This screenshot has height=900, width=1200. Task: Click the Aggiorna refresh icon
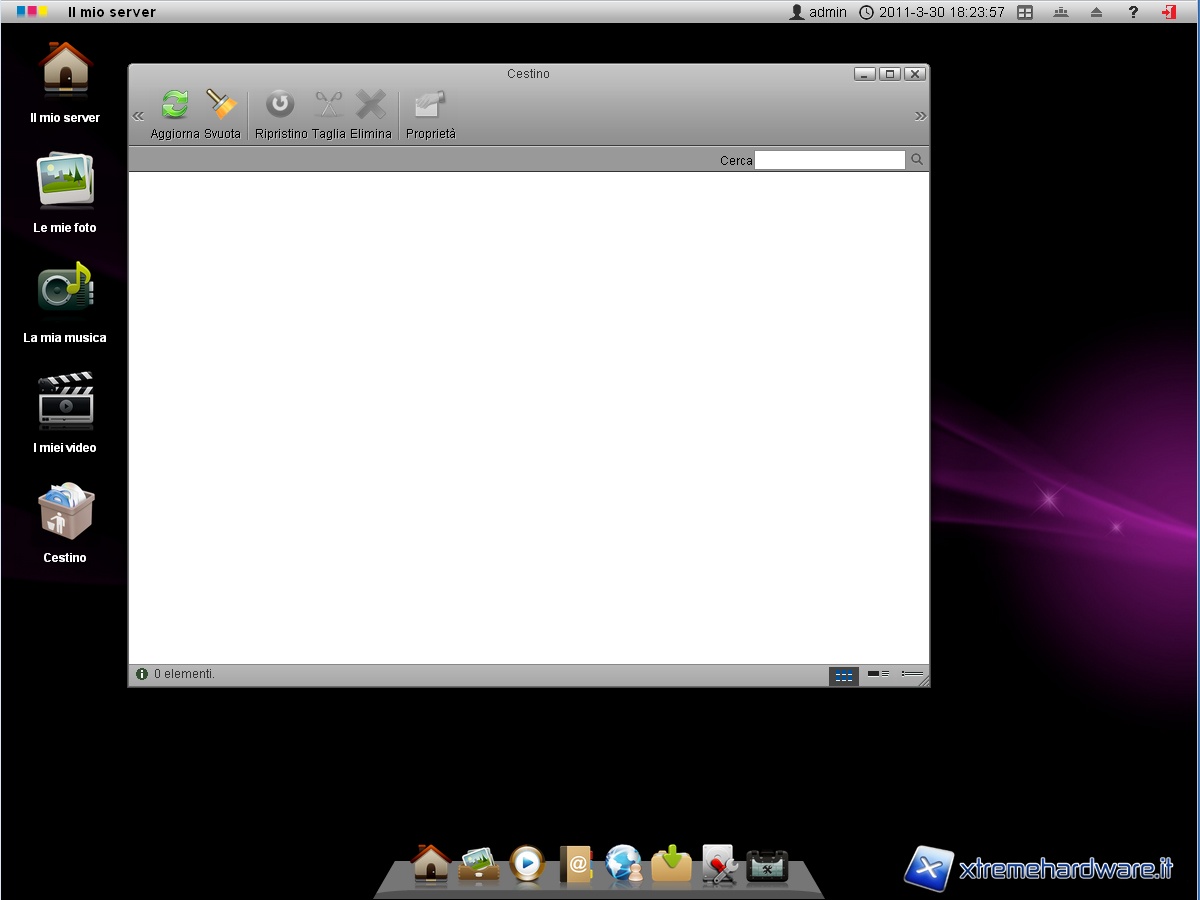(x=175, y=105)
